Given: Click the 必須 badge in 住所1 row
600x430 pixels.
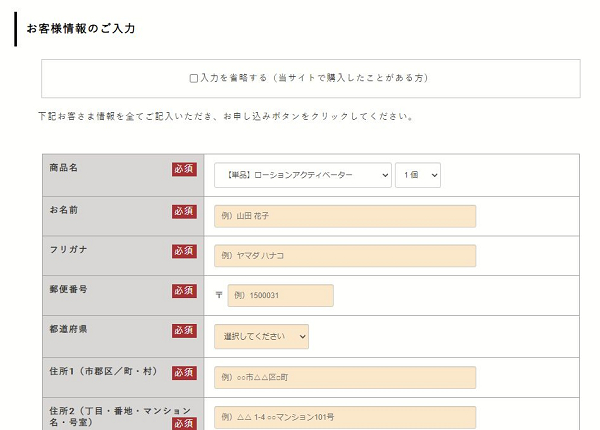Looking at the screenshot, I should (184, 373).
